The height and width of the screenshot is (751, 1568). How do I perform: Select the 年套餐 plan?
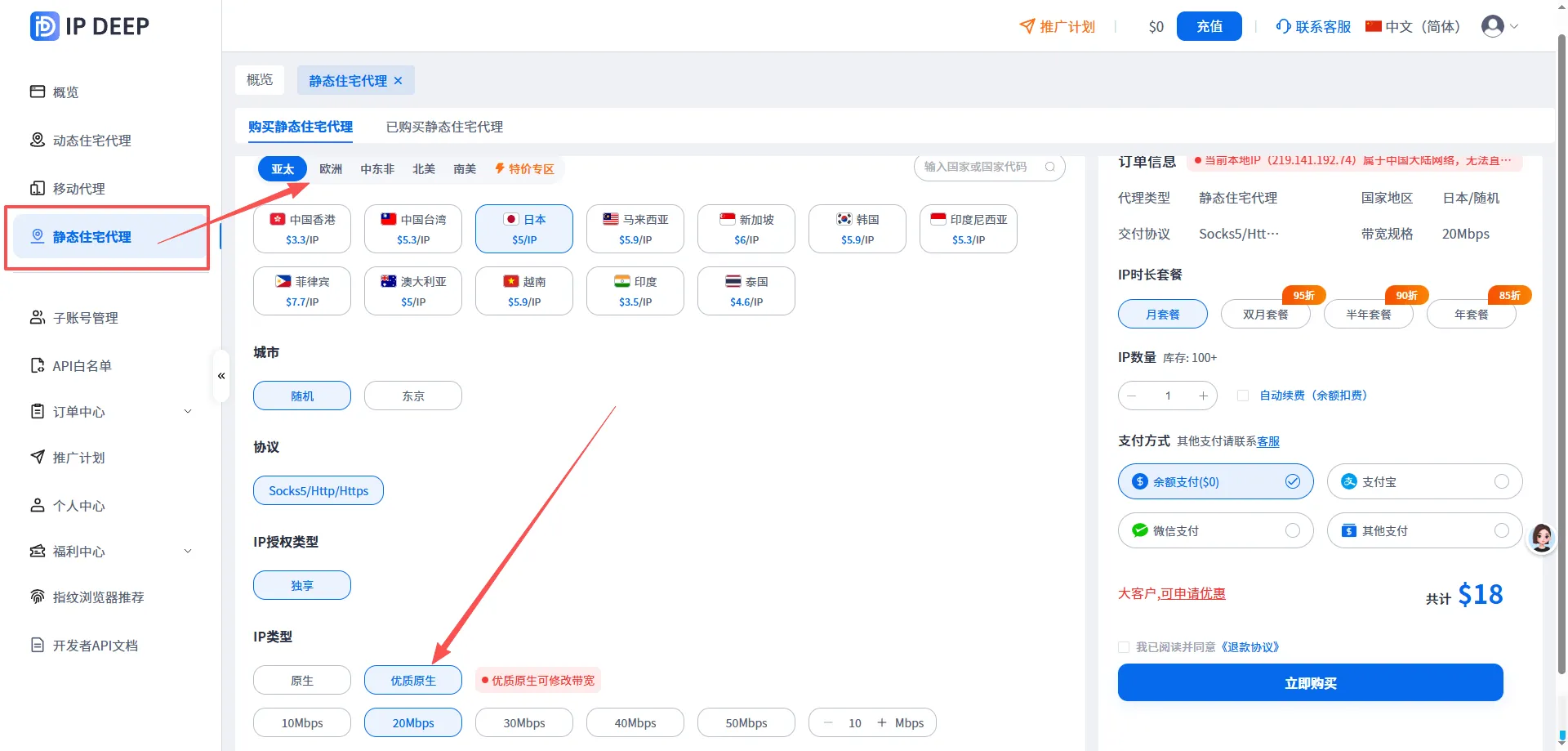click(1472, 315)
